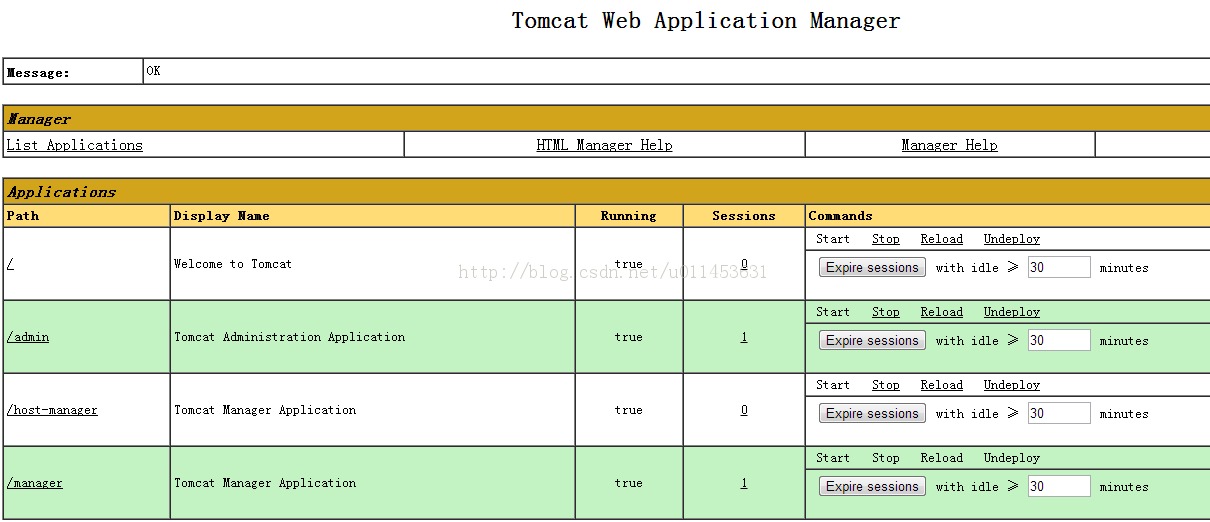Click the Display Name column header

[x=222, y=216]
